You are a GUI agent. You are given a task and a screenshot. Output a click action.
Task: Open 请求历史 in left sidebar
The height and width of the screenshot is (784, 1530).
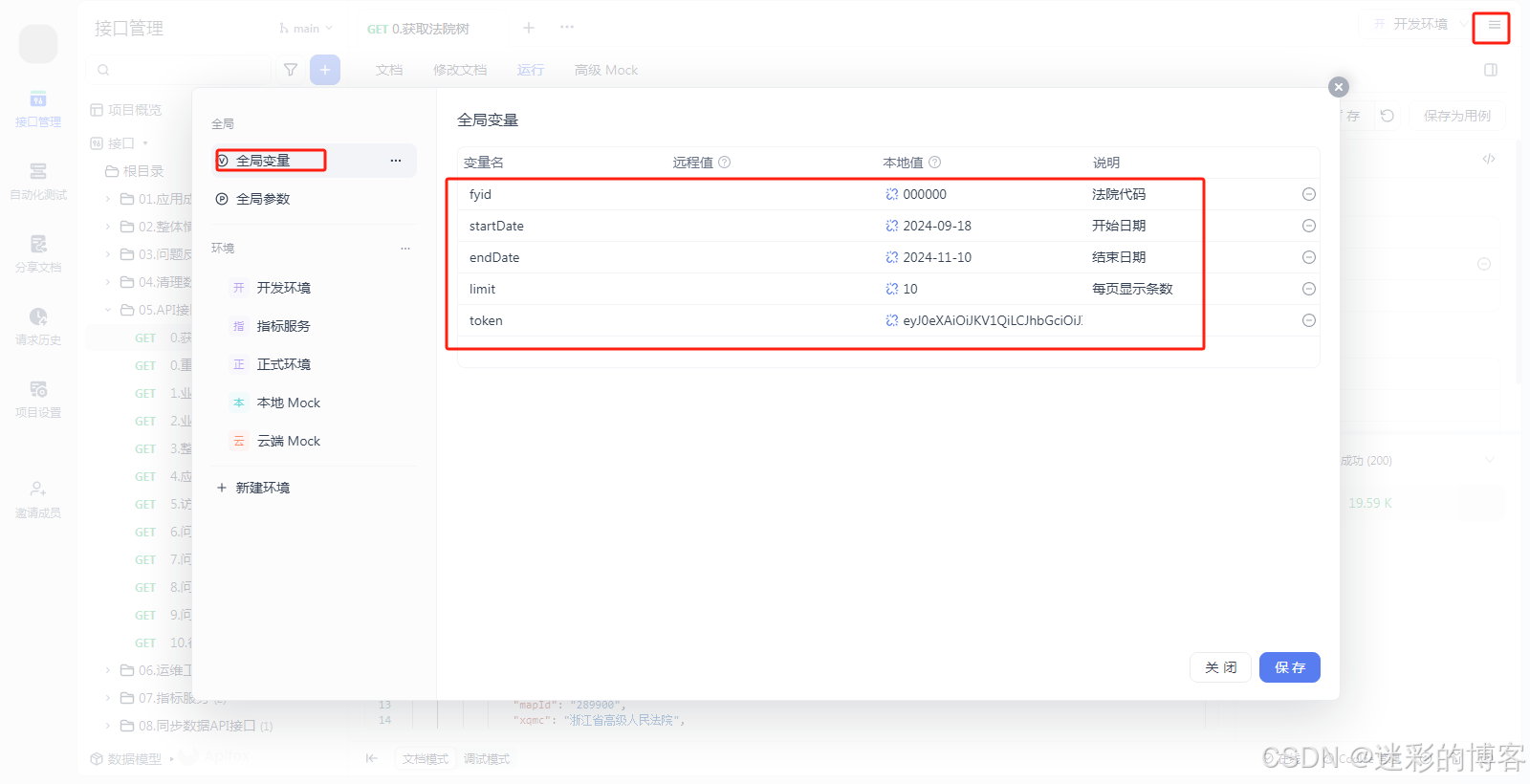38,327
